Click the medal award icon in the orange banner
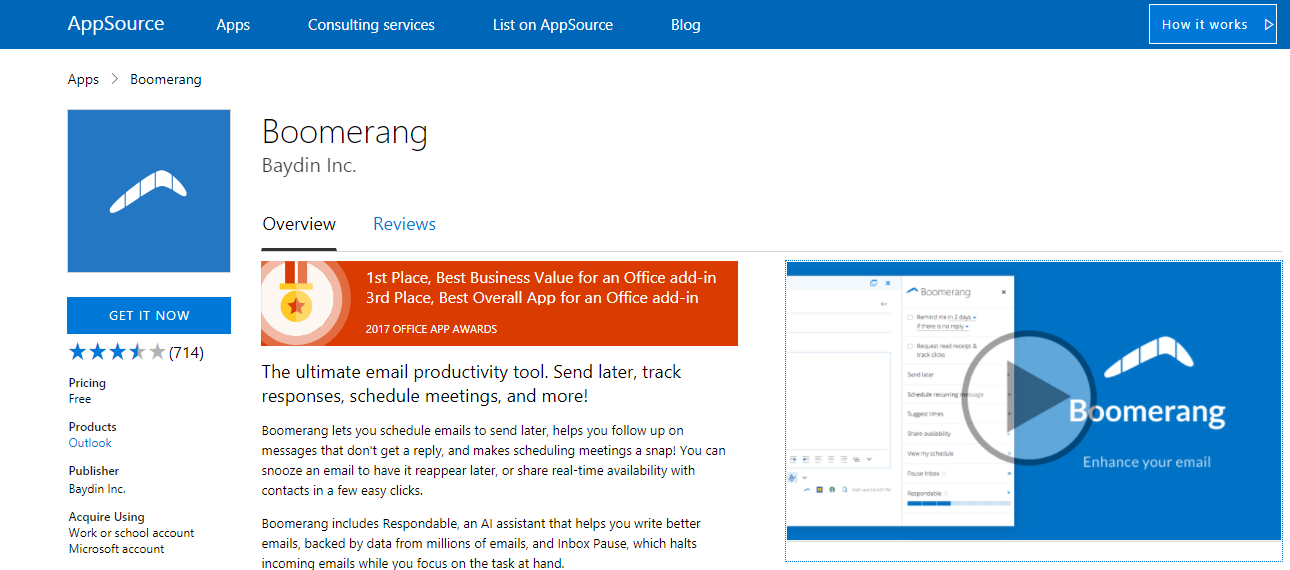1290x570 pixels. (294, 303)
